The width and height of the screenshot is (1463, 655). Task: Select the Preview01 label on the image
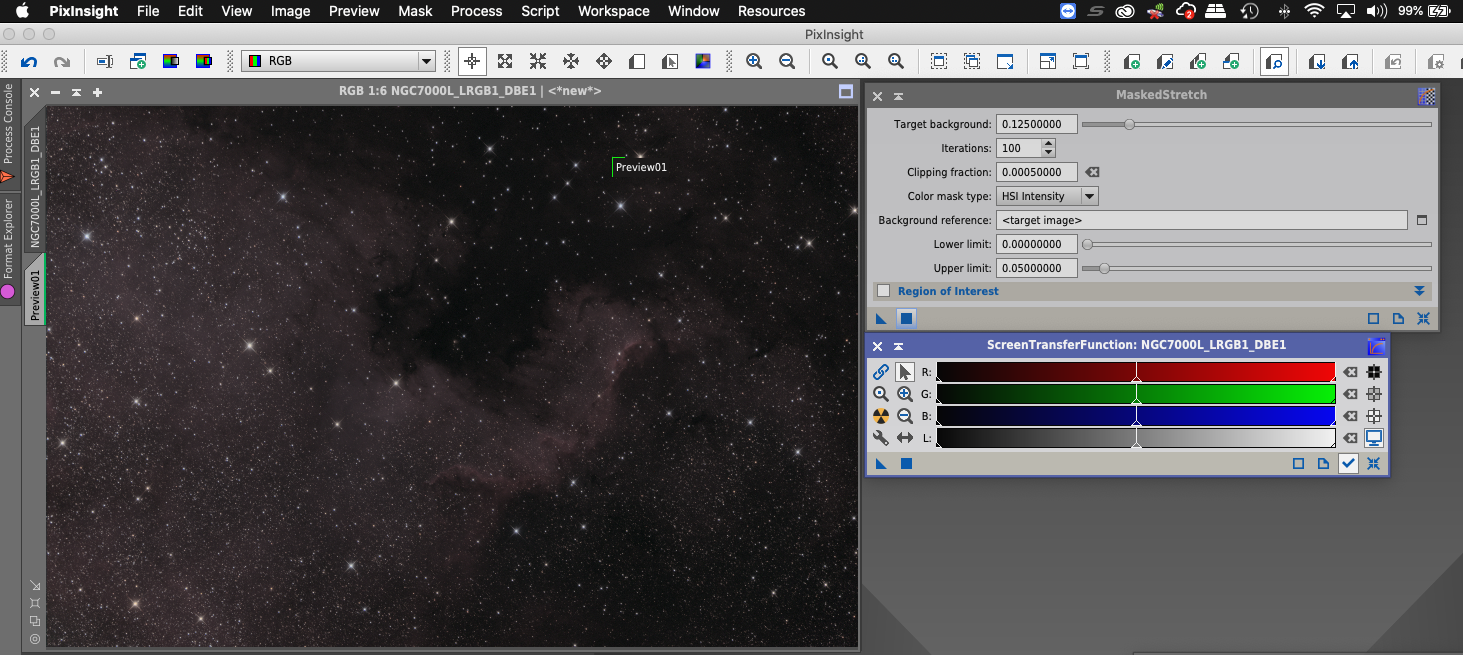[x=640, y=167]
